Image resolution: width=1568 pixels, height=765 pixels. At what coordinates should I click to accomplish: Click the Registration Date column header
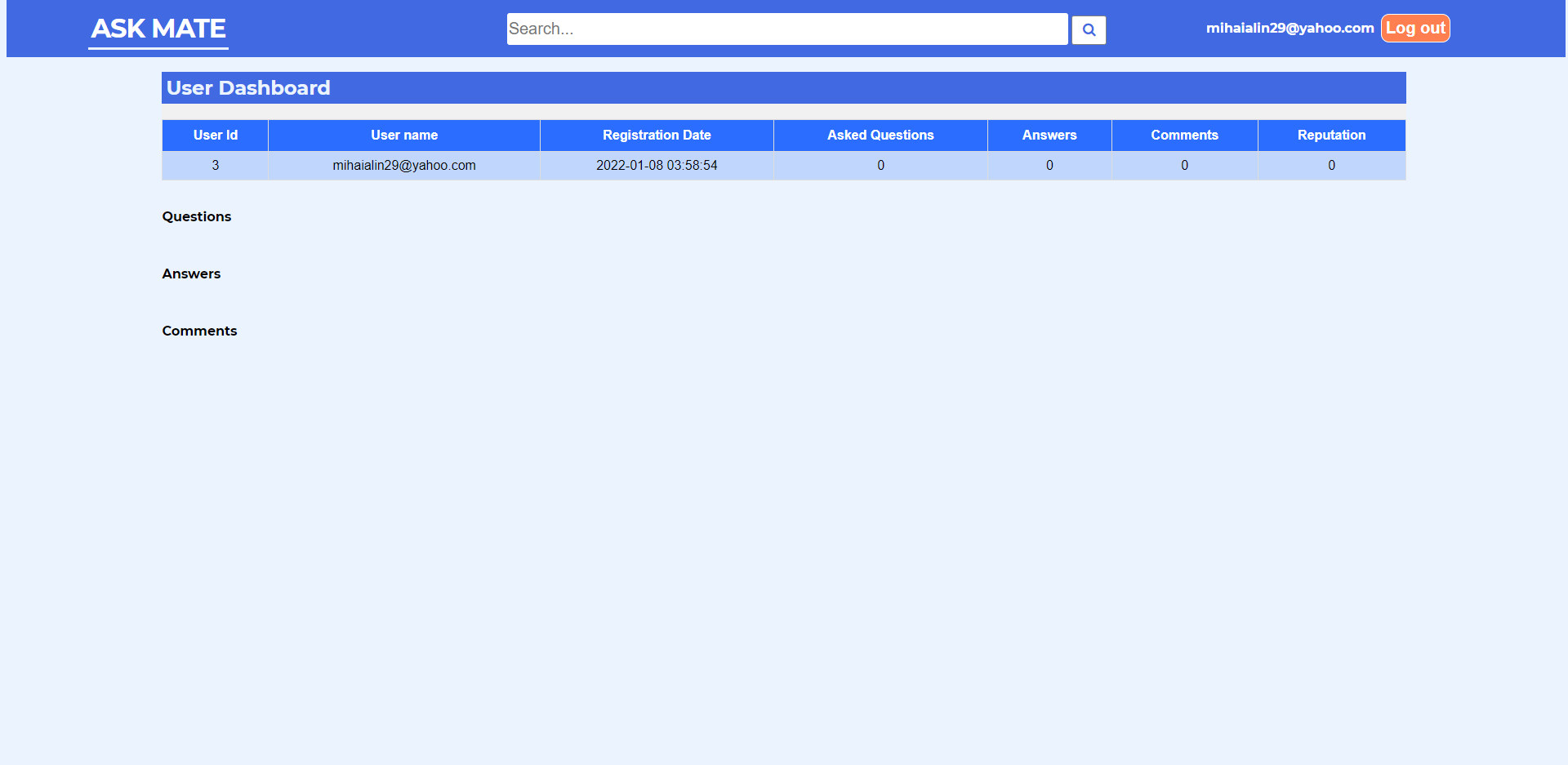[656, 135]
